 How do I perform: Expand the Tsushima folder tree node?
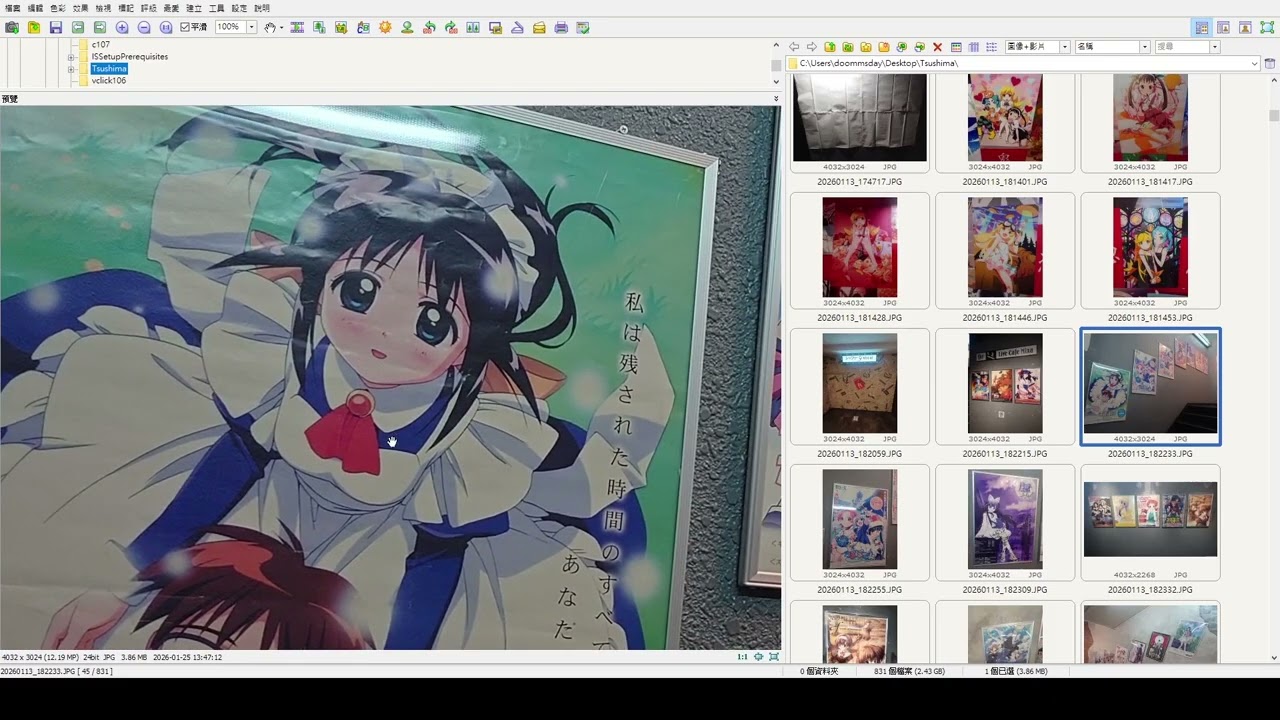(71, 69)
